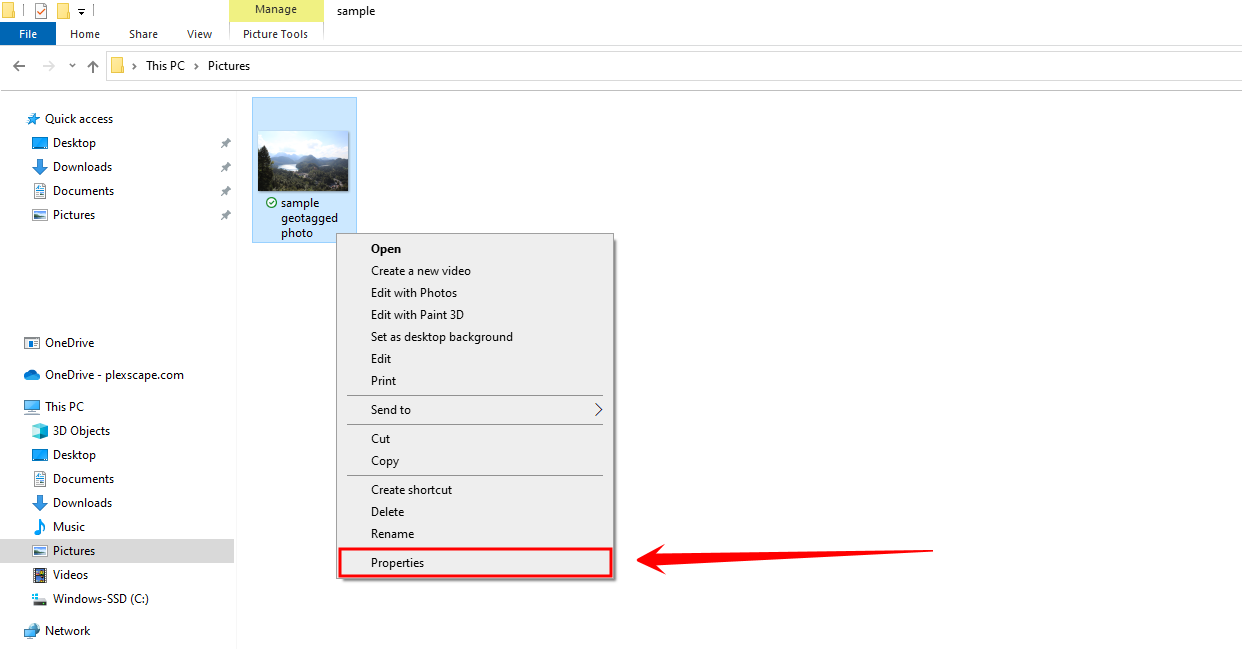Screen dimensions: 1242x649
Task: Select Quick access label in the sidebar
Action: point(79,119)
